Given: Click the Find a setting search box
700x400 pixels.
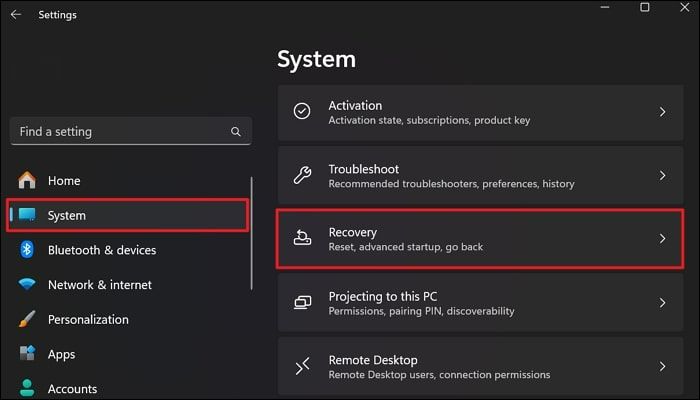Looking at the screenshot, I should point(120,131).
